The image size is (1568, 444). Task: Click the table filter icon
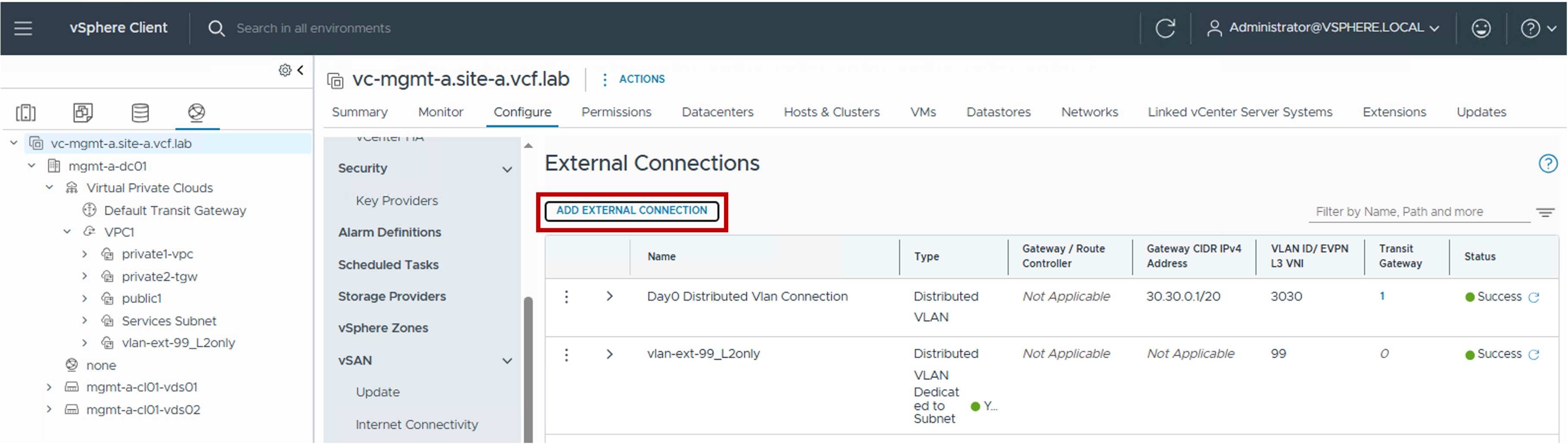point(1545,212)
